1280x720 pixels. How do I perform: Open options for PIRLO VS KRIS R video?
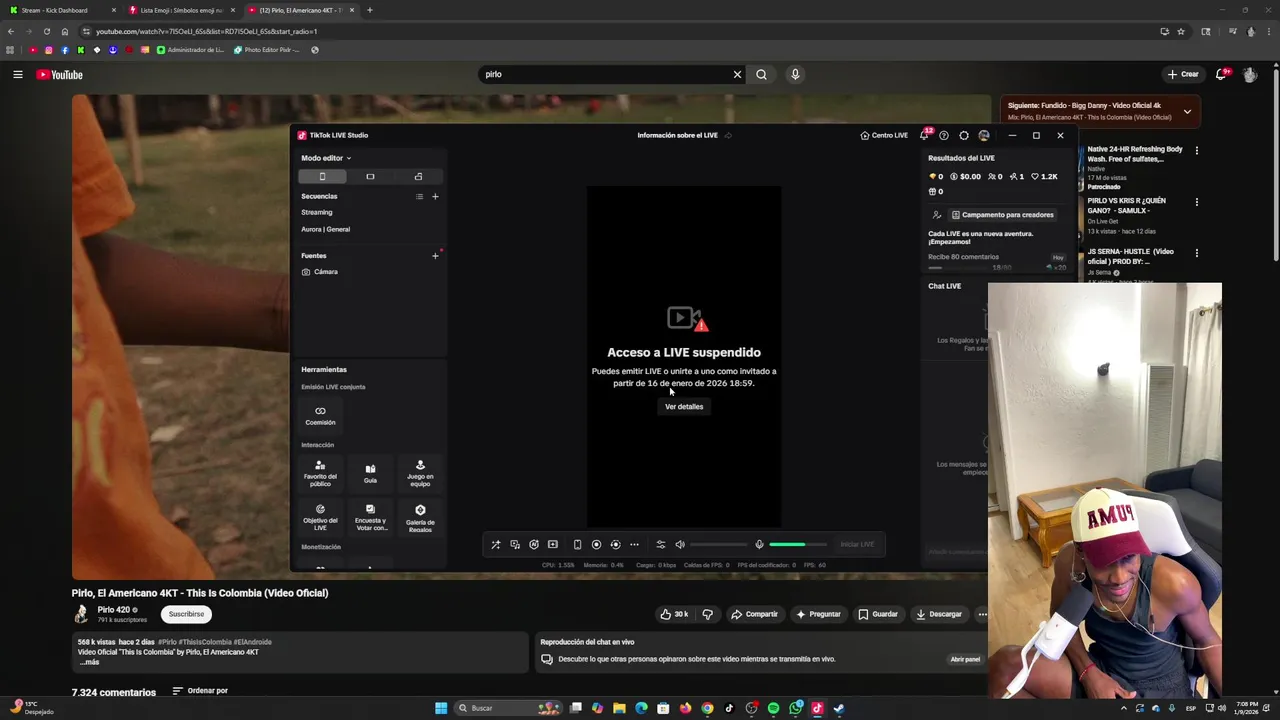pos(1197,202)
